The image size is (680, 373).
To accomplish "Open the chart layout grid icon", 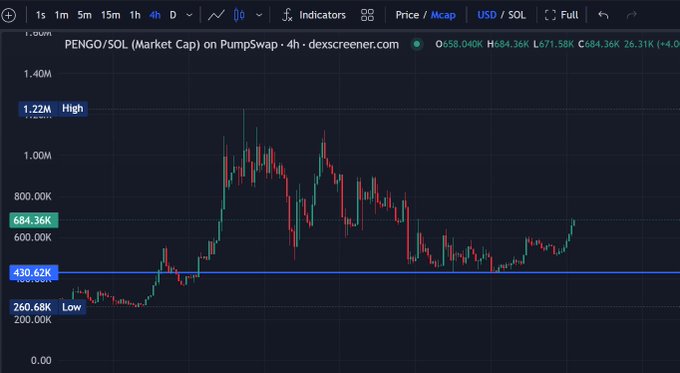I will [x=367, y=15].
